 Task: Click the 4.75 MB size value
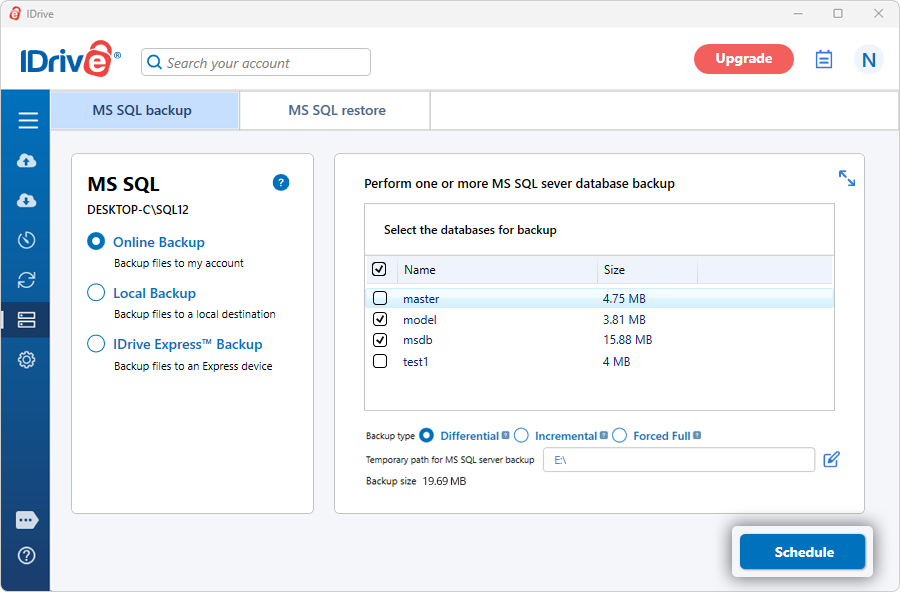[x=624, y=299]
